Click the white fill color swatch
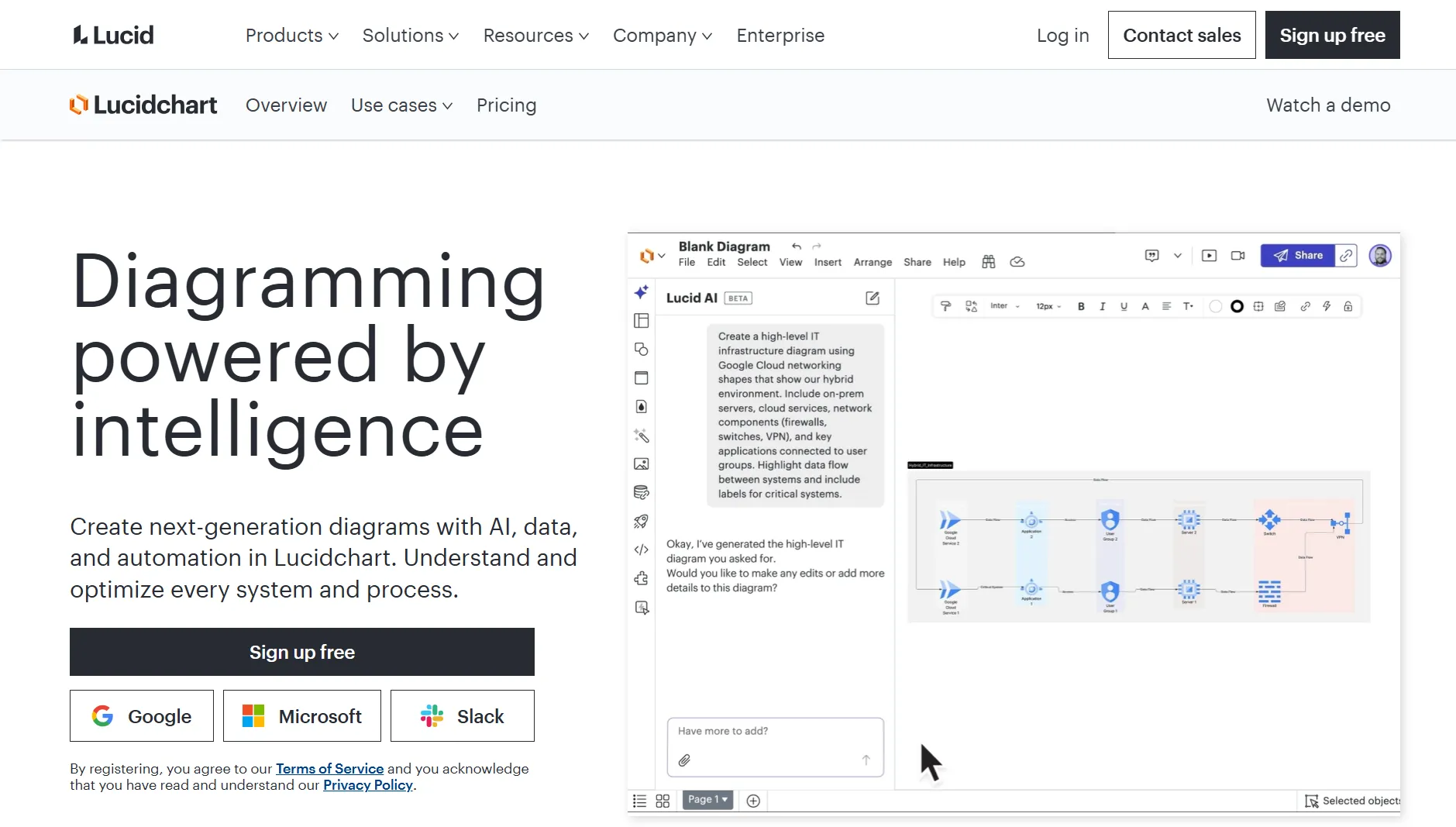1456x827 pixels. click(x=1215, y=307)
